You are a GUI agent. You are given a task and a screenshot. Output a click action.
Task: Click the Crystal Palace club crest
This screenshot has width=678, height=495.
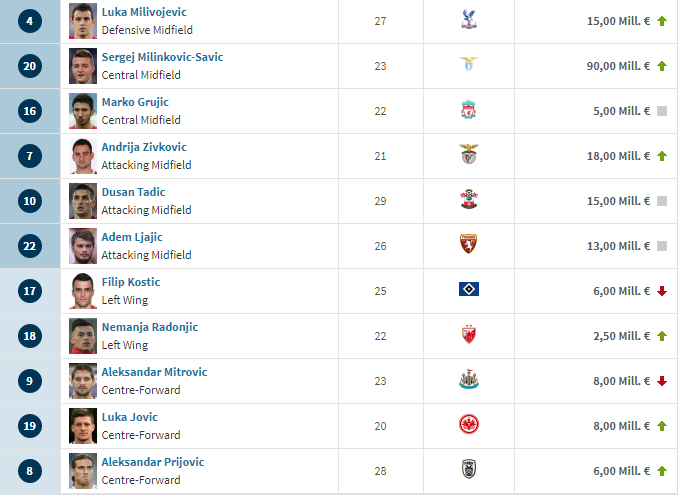(469, 19)
